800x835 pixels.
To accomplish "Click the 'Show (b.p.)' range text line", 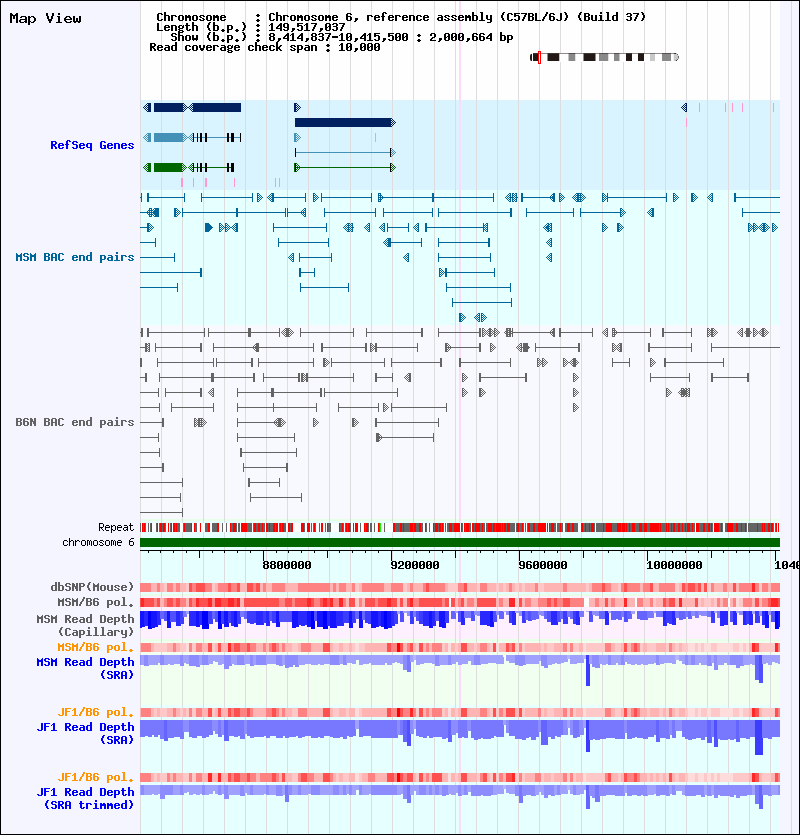I will click(x=342, y=37).
